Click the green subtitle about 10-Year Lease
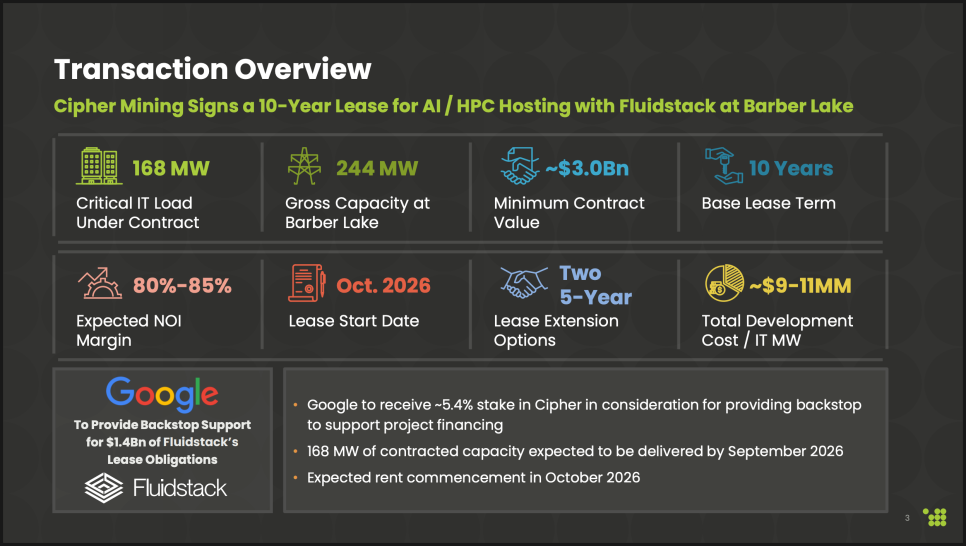This screenshot has width=966, height=546. click(x=453, y=105)
